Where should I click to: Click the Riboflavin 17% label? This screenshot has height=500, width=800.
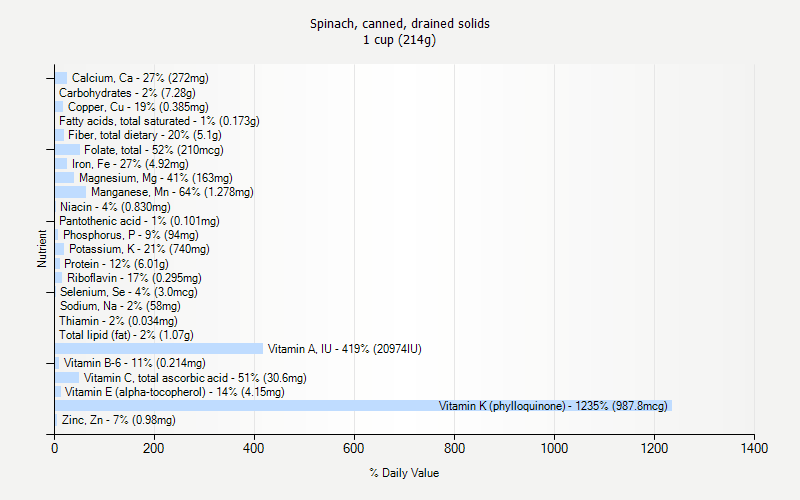[x=134, y=278]
